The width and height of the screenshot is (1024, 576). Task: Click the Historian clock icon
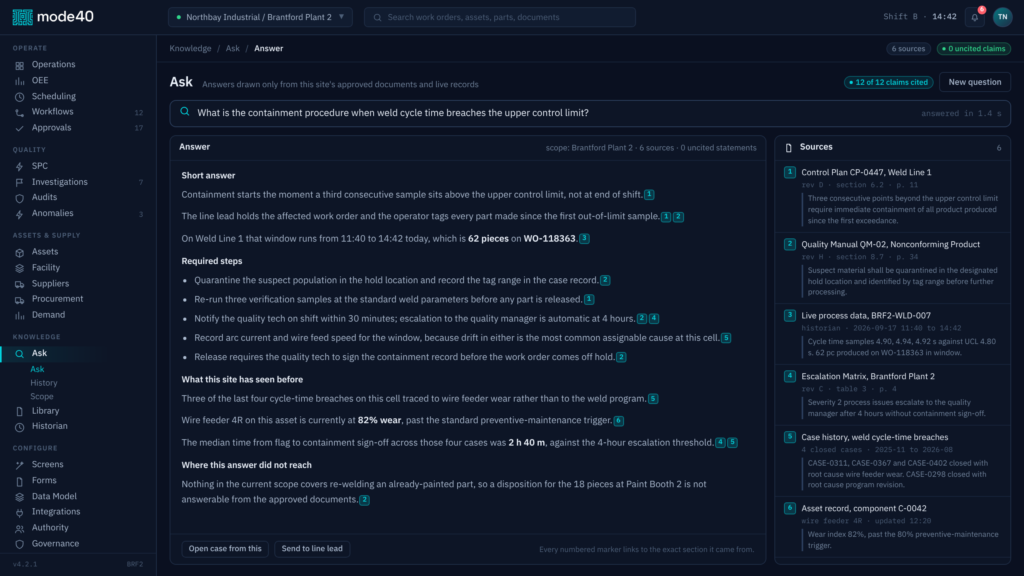pyautogui.click(x=20, y=426)
